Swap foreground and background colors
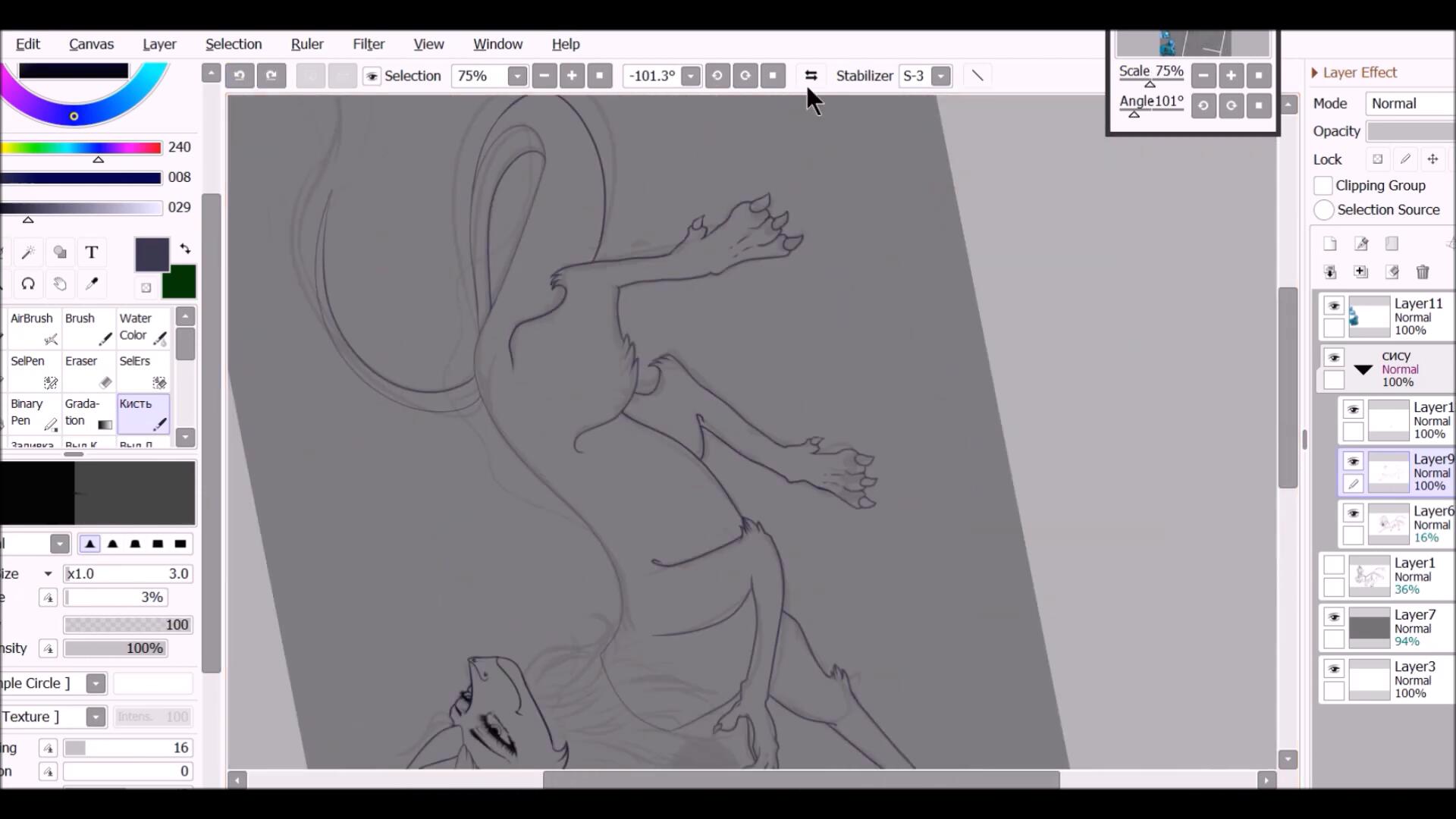The width and height of the screenshot is (1456, 819). [185, 249]
